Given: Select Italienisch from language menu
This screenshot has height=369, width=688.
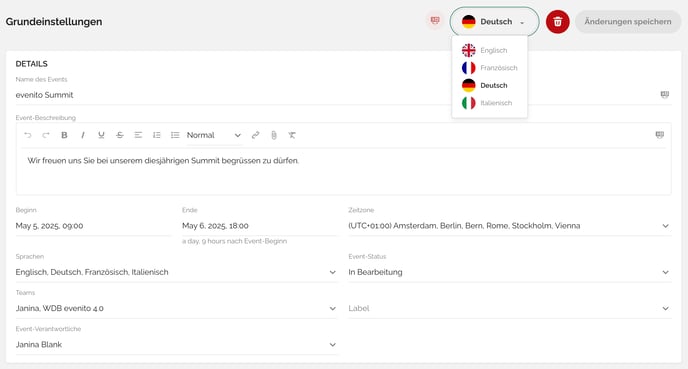Looking at the screenshot, I should 490,103.
